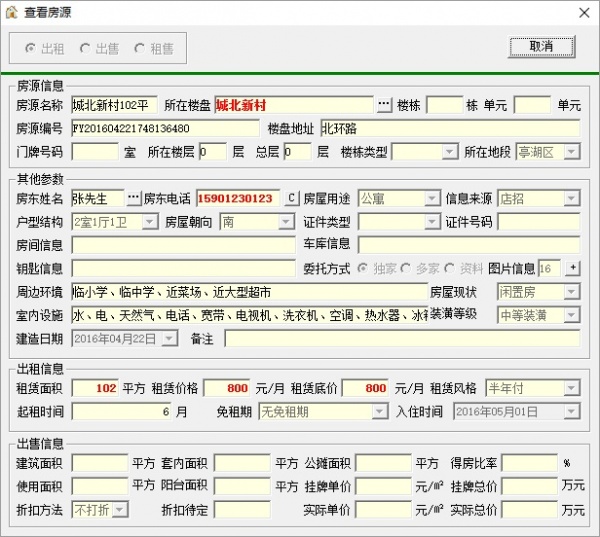Viewport: 600px width, 537px height.
Task: Open the 房屋用途 dropdown showing 公寓
Action: [x=432, y=198]
